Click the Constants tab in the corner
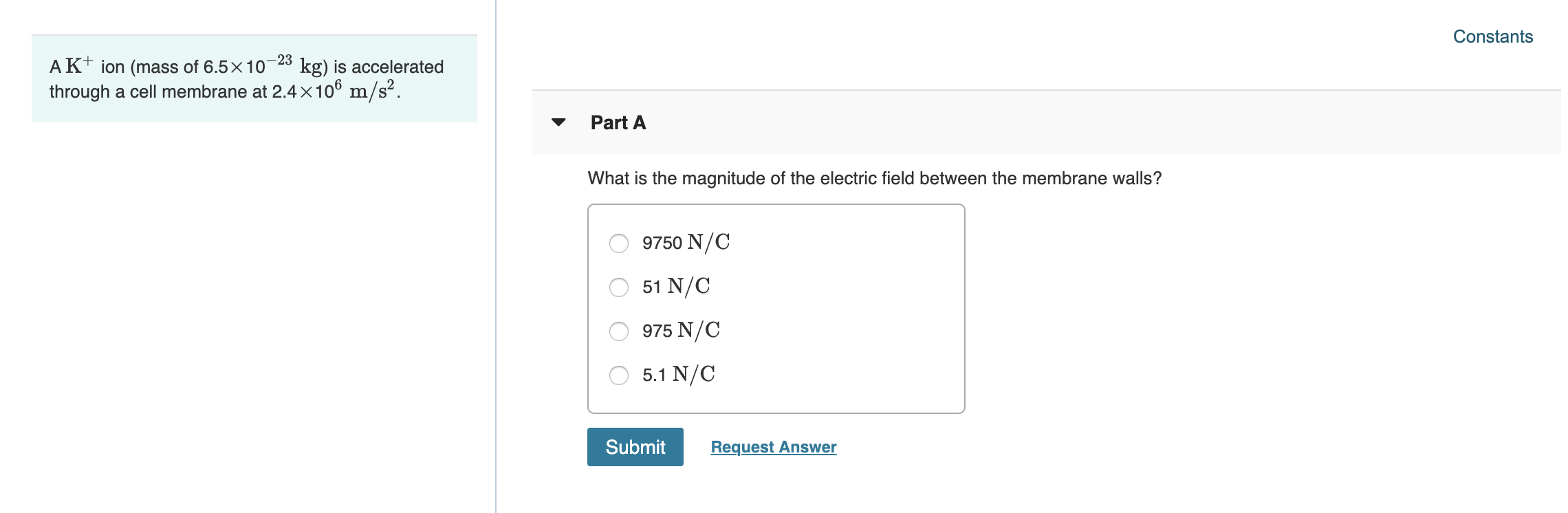 click(x=1492, y=36)
